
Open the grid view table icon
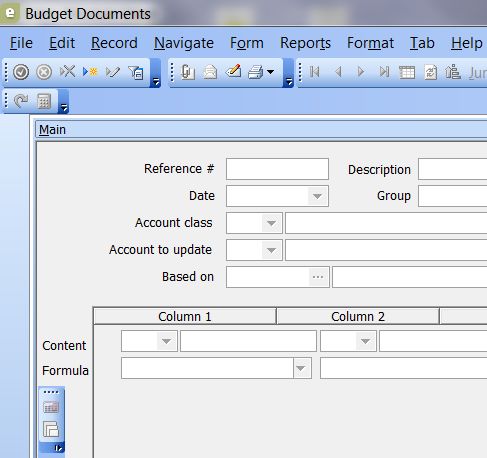(x=407, y=72)
